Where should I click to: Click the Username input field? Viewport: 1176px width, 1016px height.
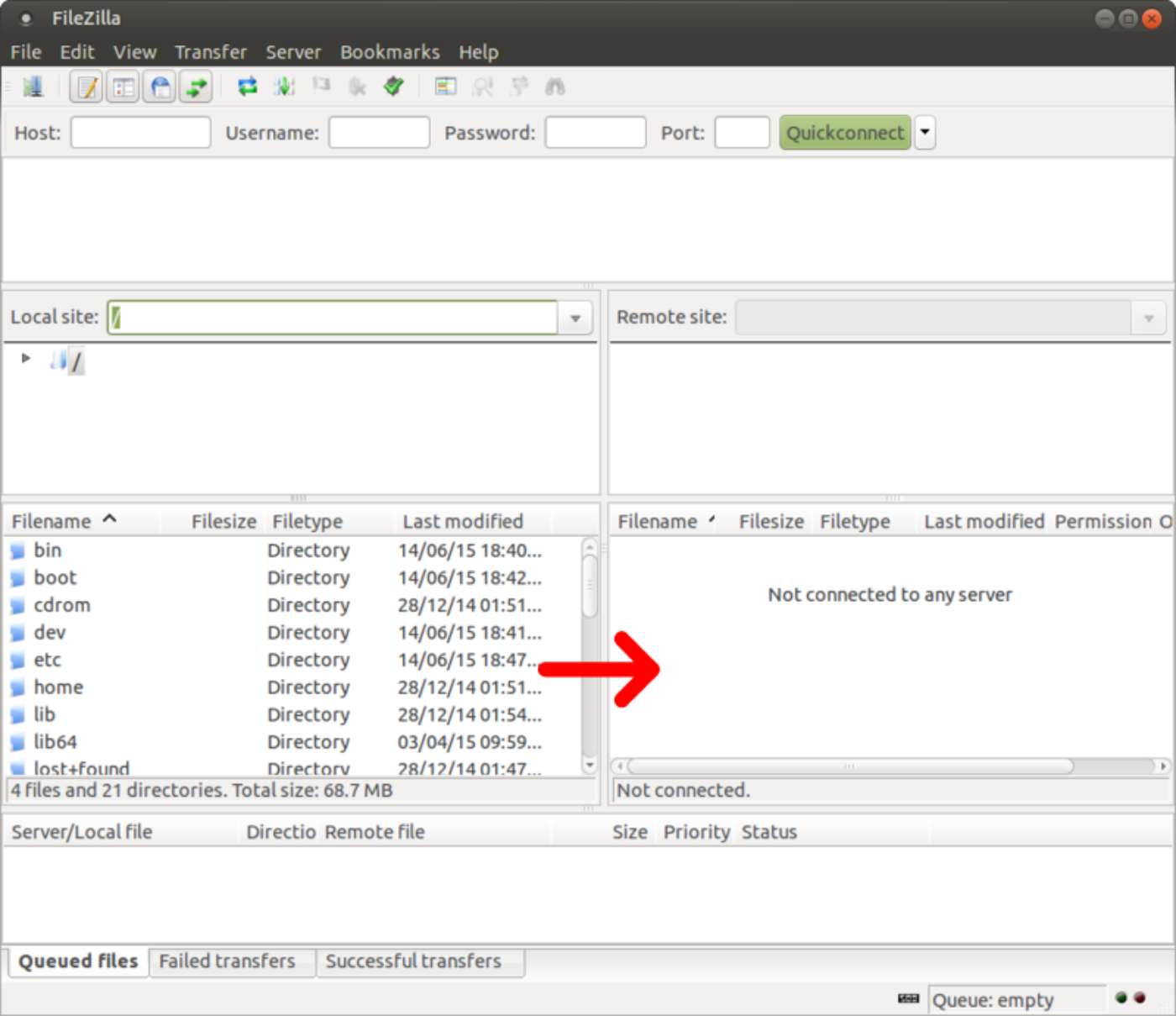point(379,133)
